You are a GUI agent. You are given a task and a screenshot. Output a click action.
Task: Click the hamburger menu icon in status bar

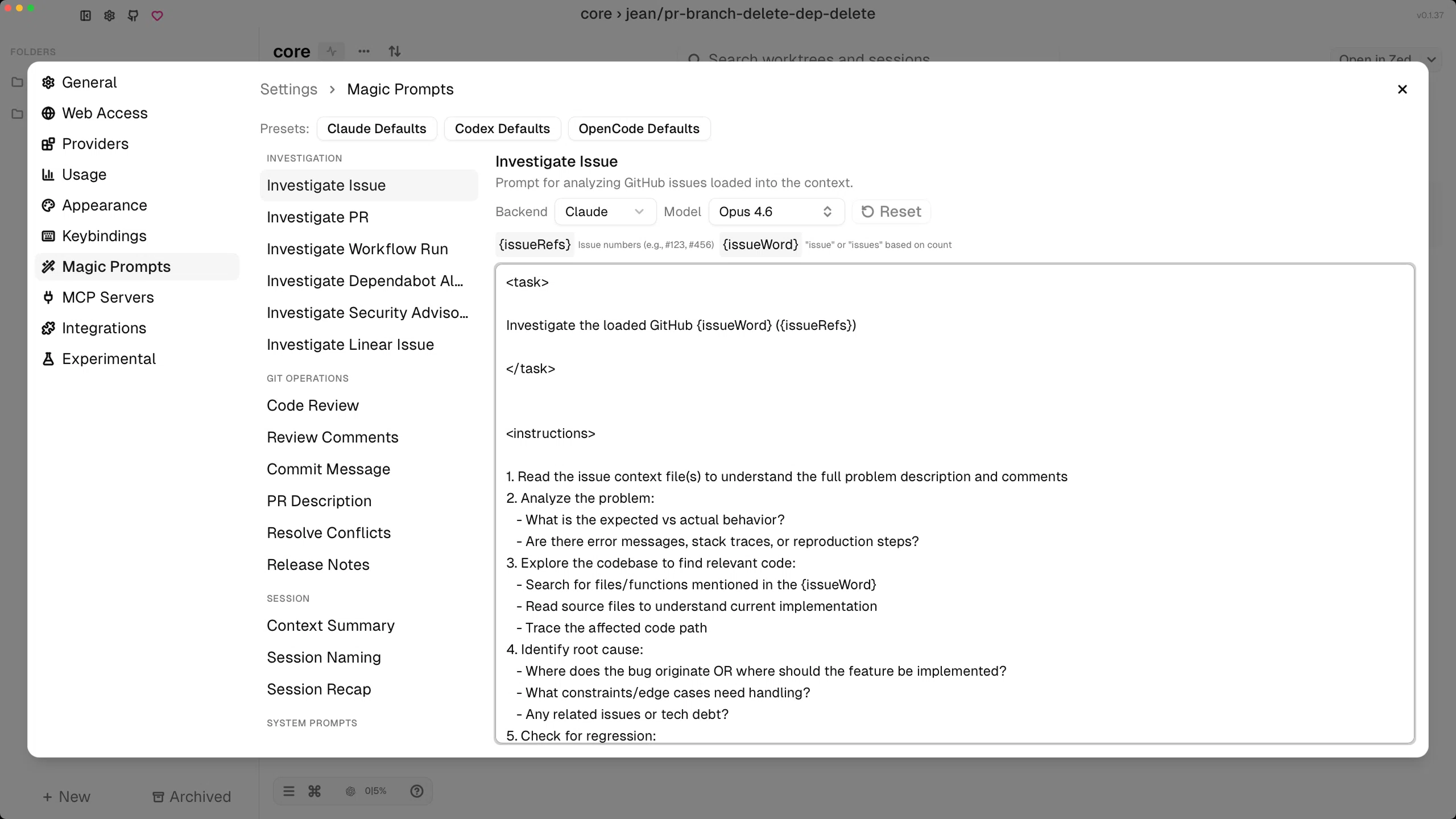point(289,791)
